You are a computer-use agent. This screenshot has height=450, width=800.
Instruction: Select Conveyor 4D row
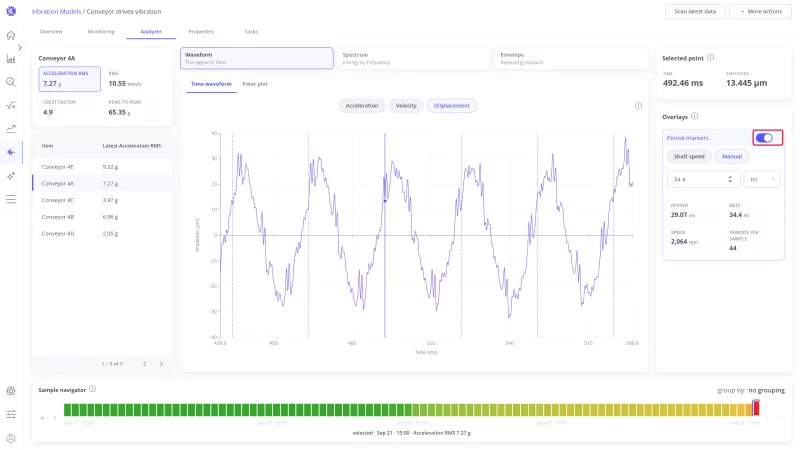102,233
